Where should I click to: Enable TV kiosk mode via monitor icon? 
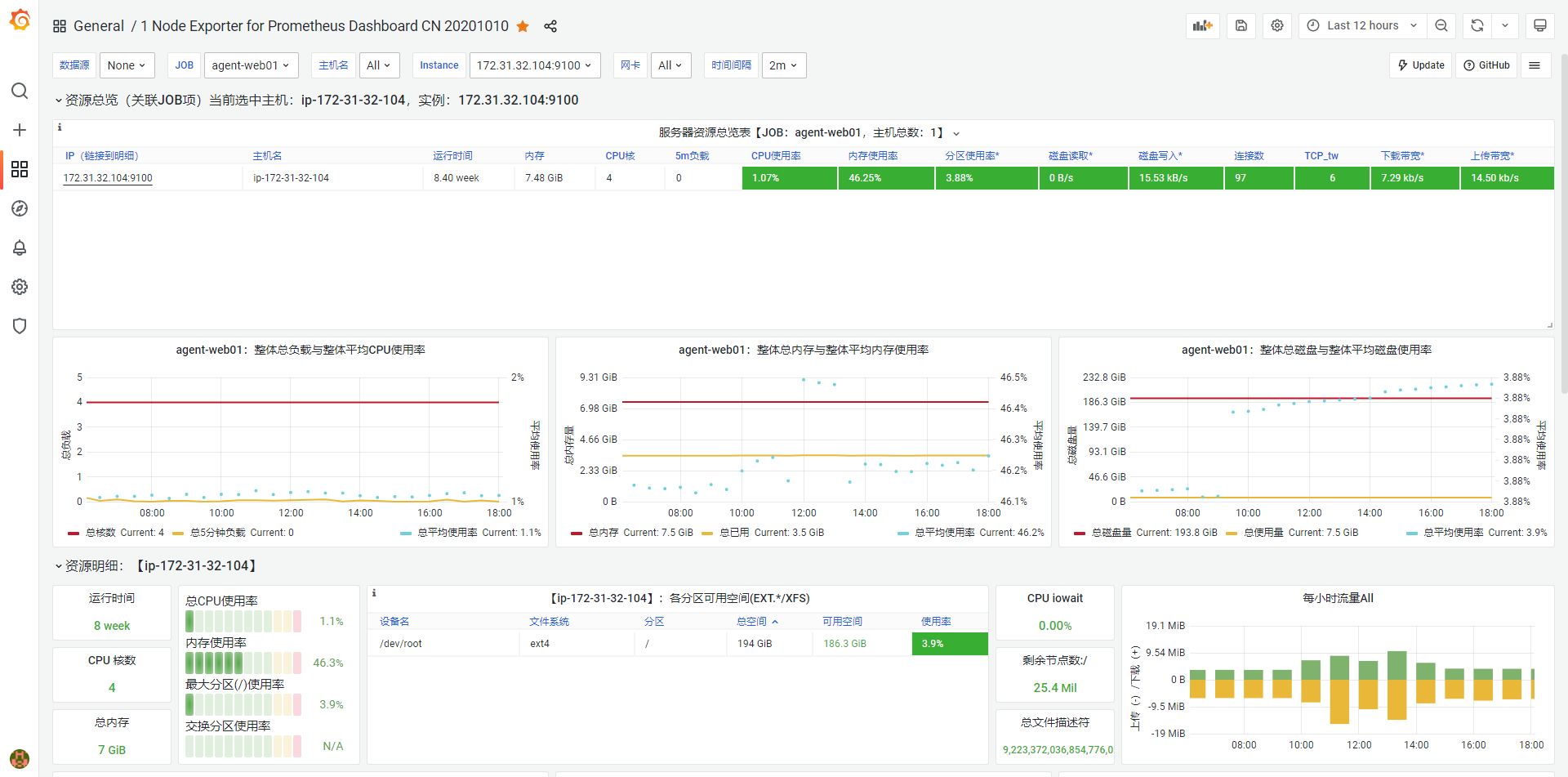tap(1540, 25)
